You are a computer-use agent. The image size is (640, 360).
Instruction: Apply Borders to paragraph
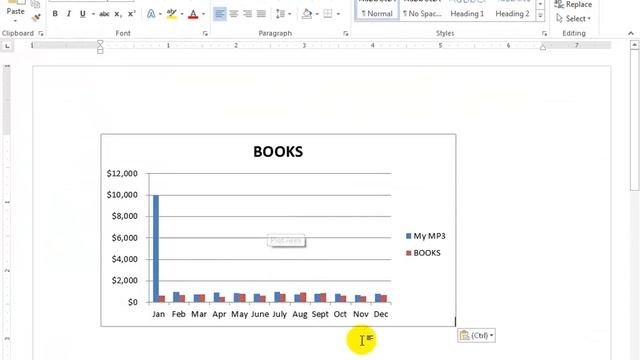click(328, 14)
